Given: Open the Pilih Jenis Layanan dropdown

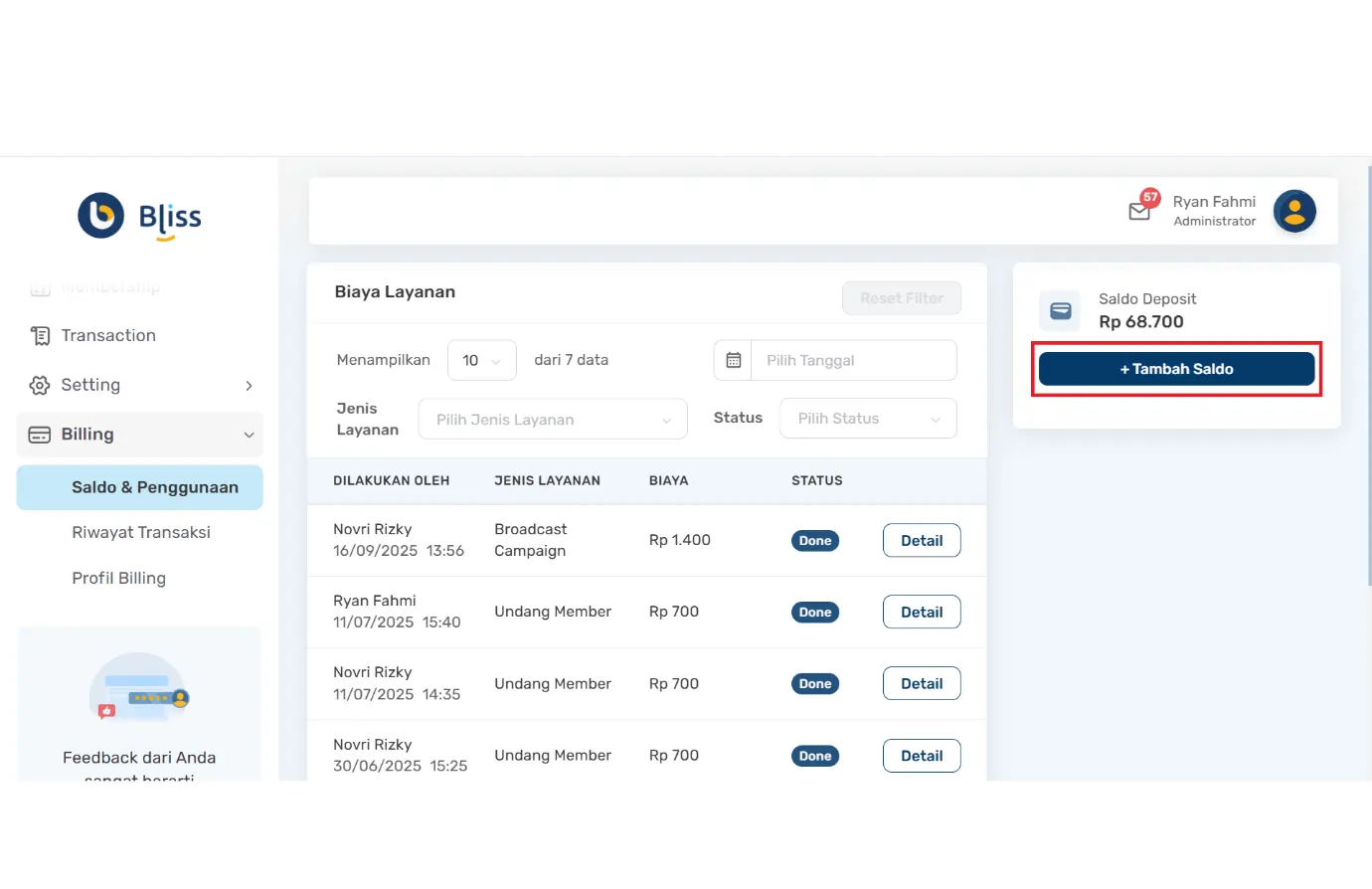Looking at the screenshot, I should click(x=553, y=420).
